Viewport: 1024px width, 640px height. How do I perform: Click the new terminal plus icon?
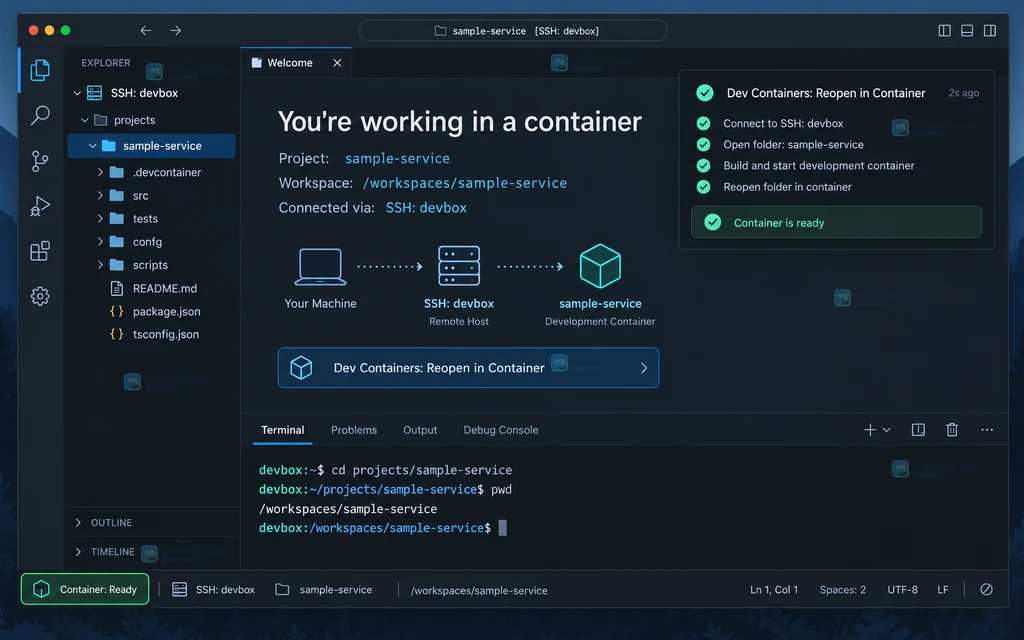[x=870, y=430]
